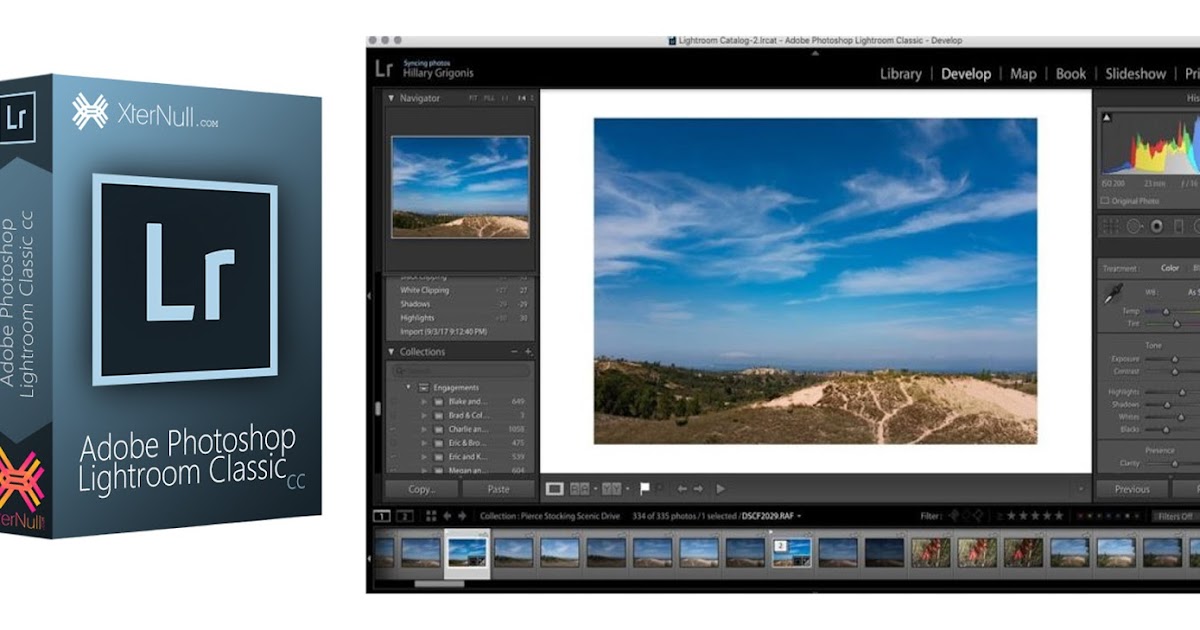The width and height of the screenshot is (1200, 630).
Task: Click the shadow clipping triangle in histogram
Action: coord(1107,117)
